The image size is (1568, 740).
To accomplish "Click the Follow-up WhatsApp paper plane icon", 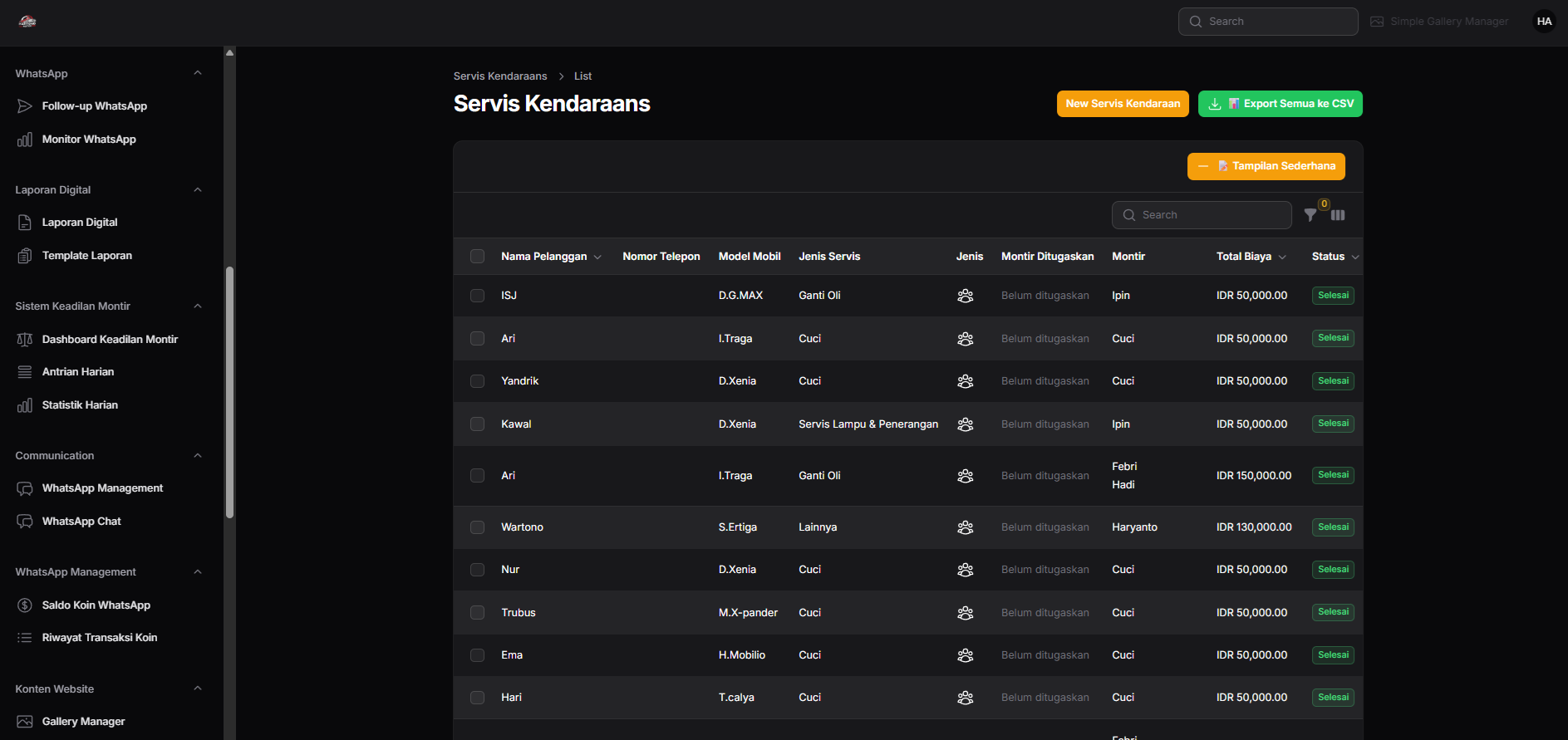I will pos(25,106).
